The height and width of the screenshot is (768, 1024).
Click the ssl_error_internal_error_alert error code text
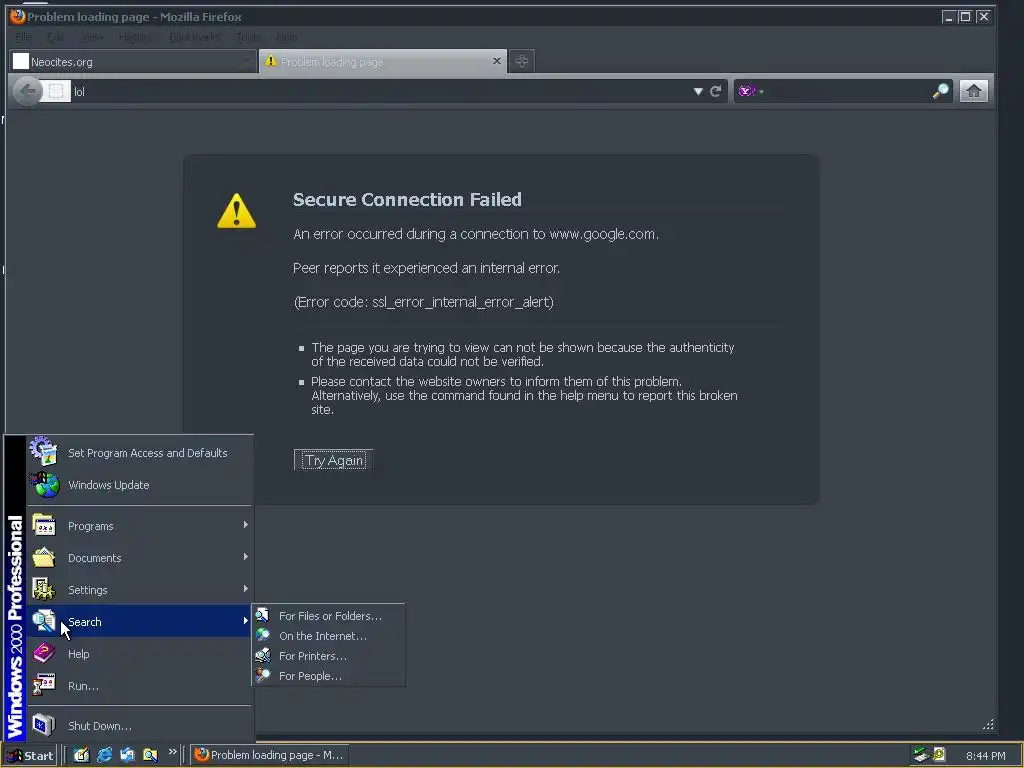[462, 302]
